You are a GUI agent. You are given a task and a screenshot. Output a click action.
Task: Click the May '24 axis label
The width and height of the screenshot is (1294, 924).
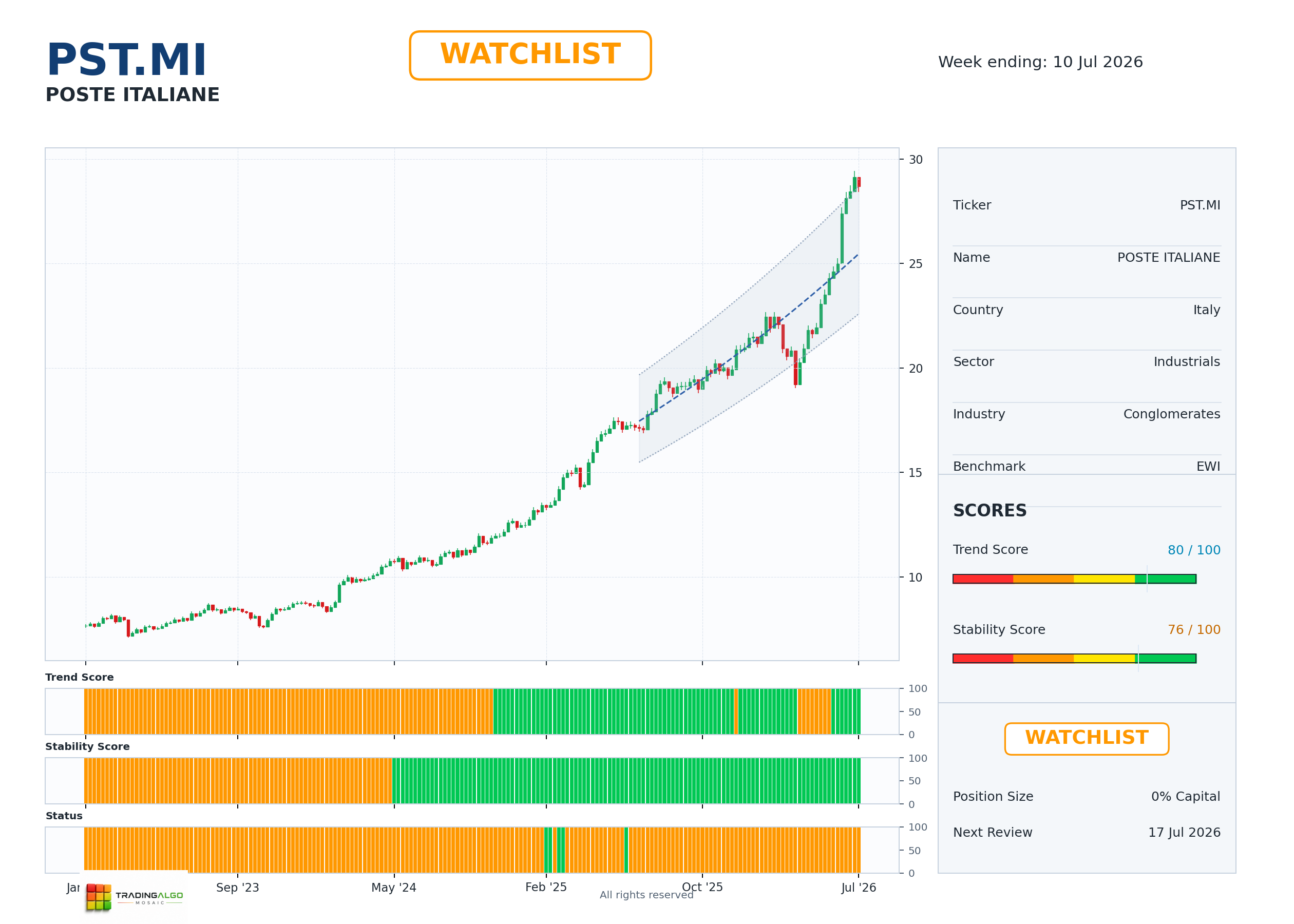[x=394, y=888]
